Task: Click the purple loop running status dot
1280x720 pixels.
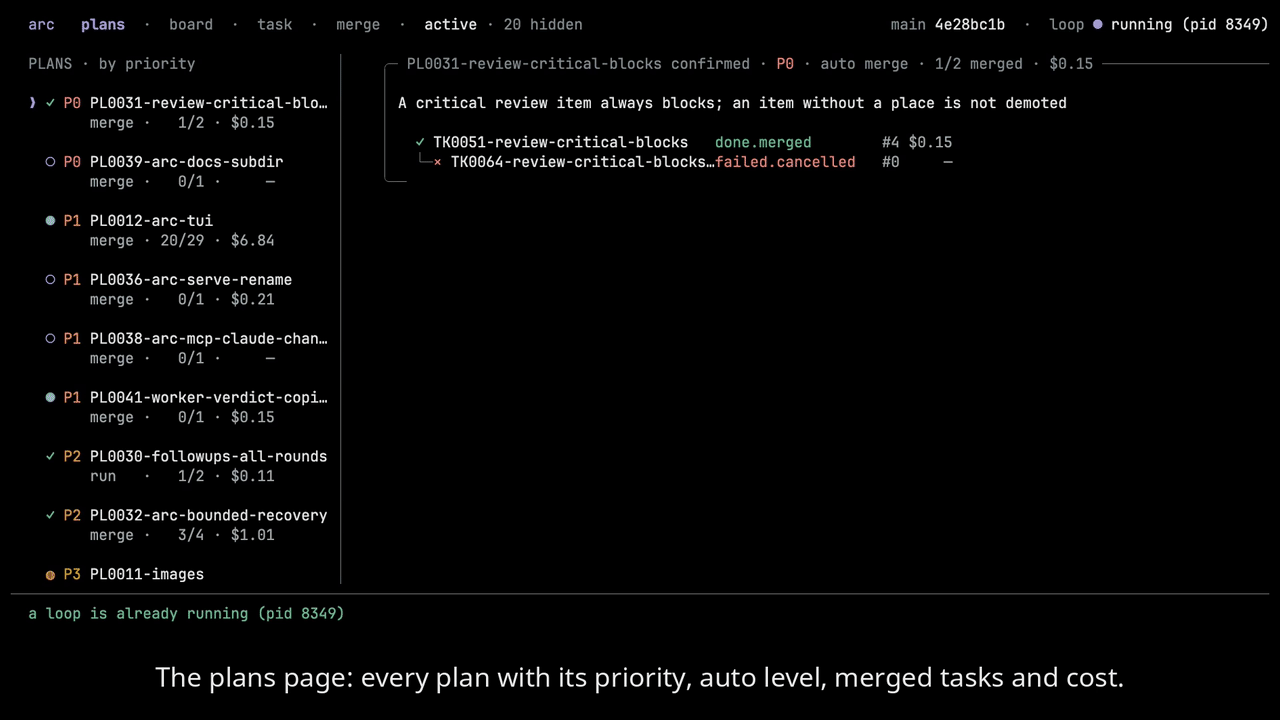Action: 1098,24
